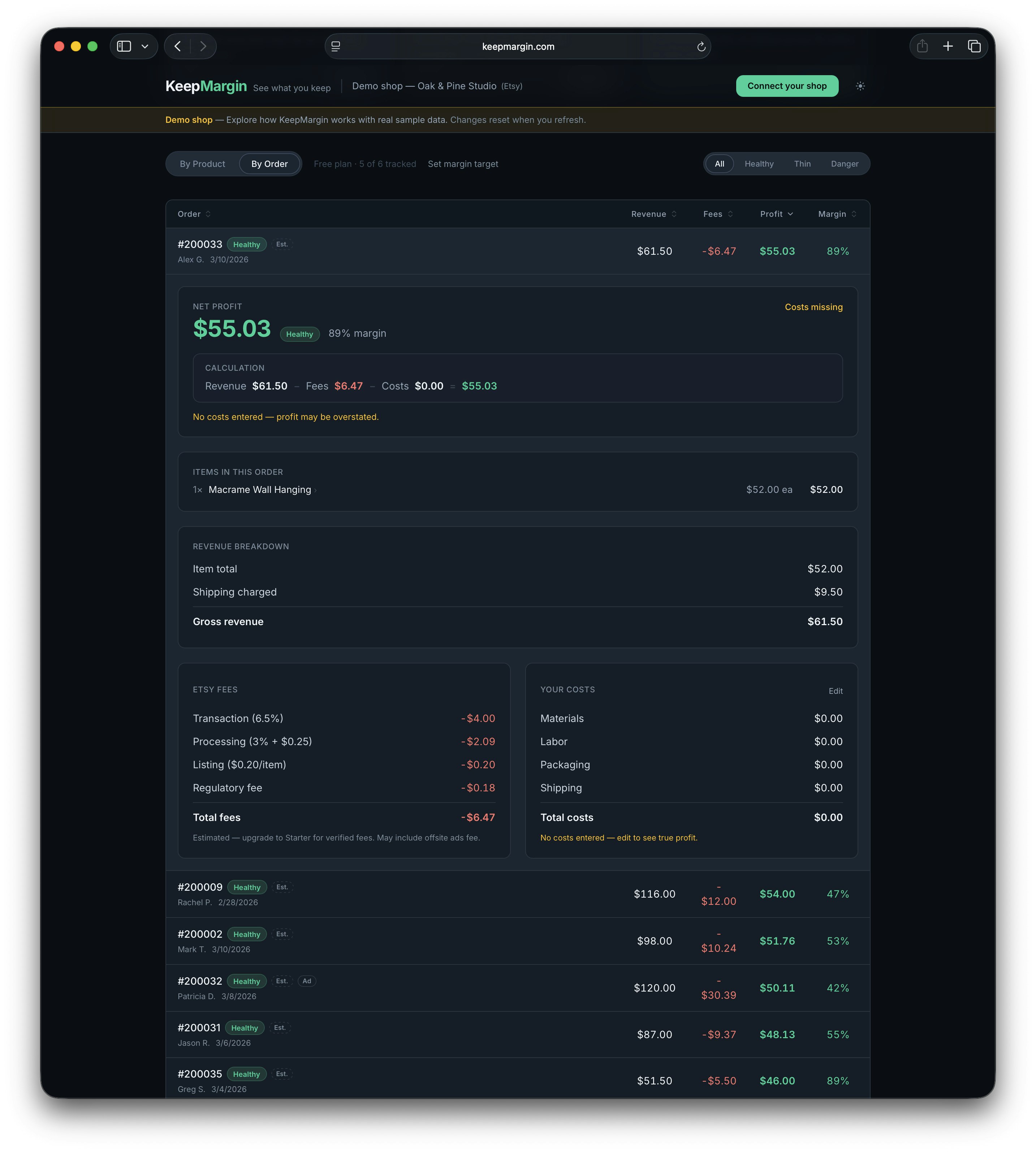Sort by Margin column header

(837, 214)
